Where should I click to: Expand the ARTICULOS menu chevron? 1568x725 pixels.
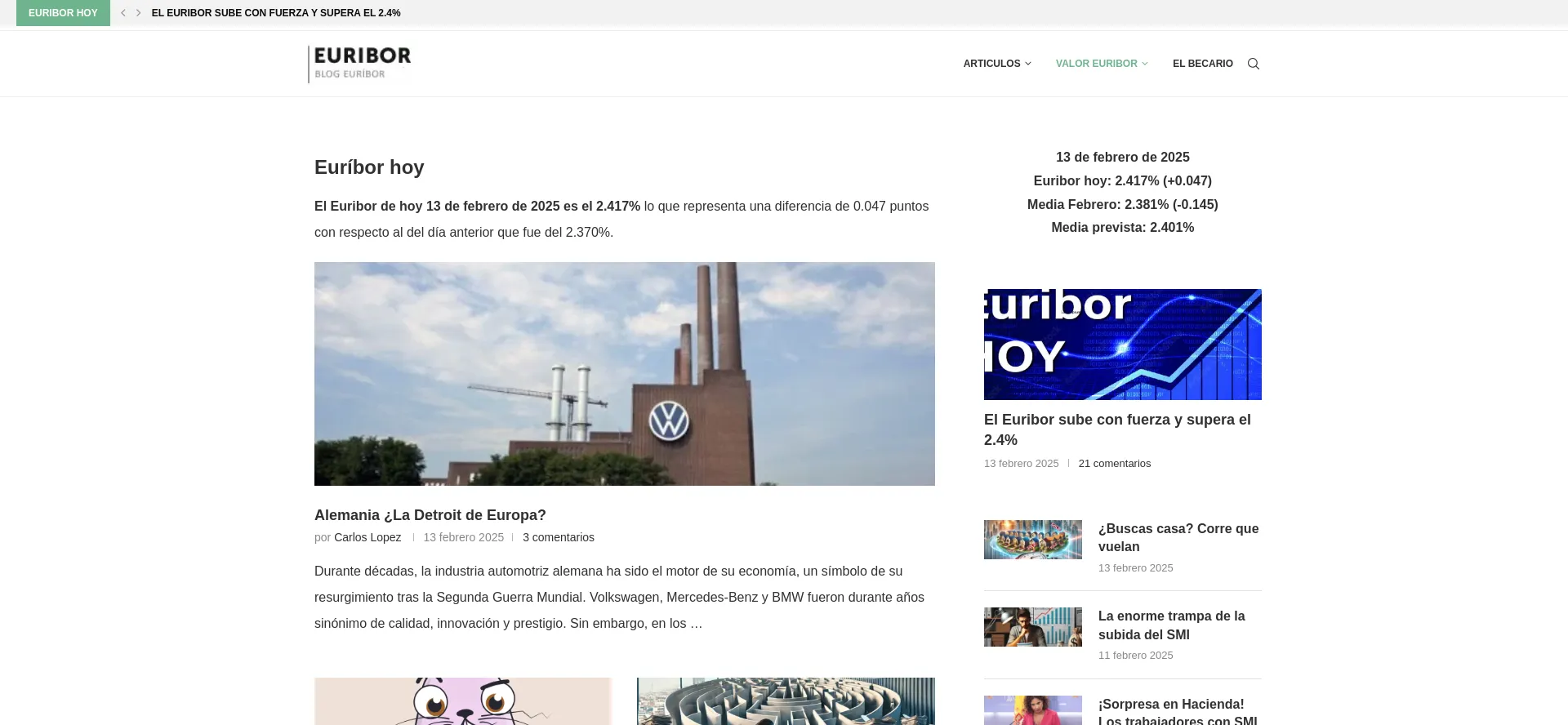(1028, 64)
